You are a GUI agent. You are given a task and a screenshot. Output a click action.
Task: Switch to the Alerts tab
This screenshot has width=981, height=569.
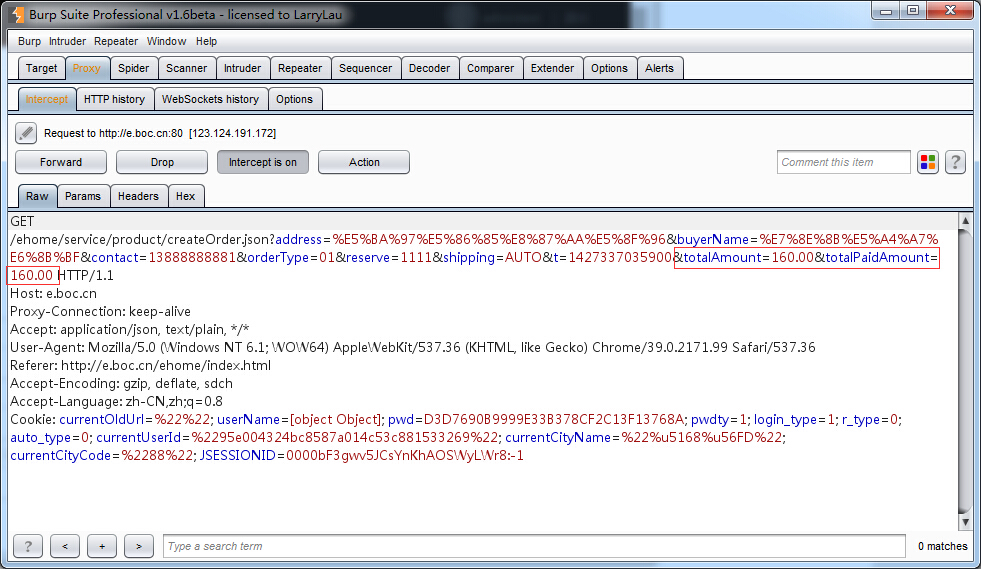pyautogui.click(x=659, y=68)
